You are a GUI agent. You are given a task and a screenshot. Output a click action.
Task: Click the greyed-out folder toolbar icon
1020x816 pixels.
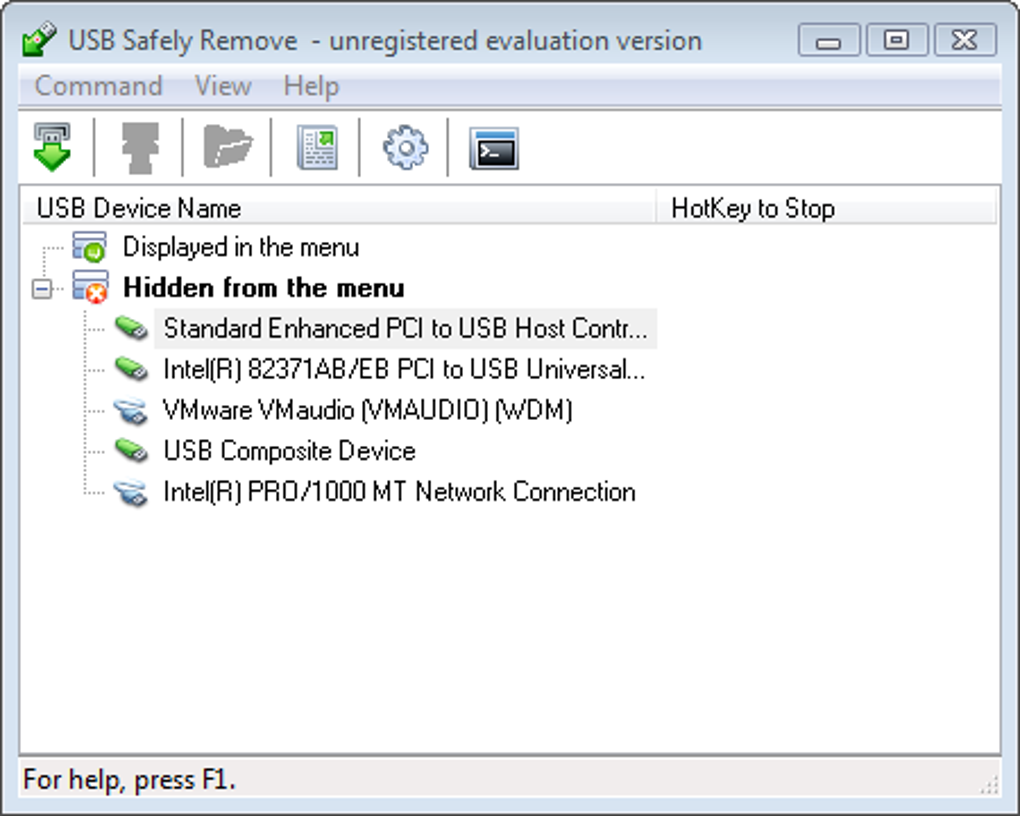tap(228, 149)
